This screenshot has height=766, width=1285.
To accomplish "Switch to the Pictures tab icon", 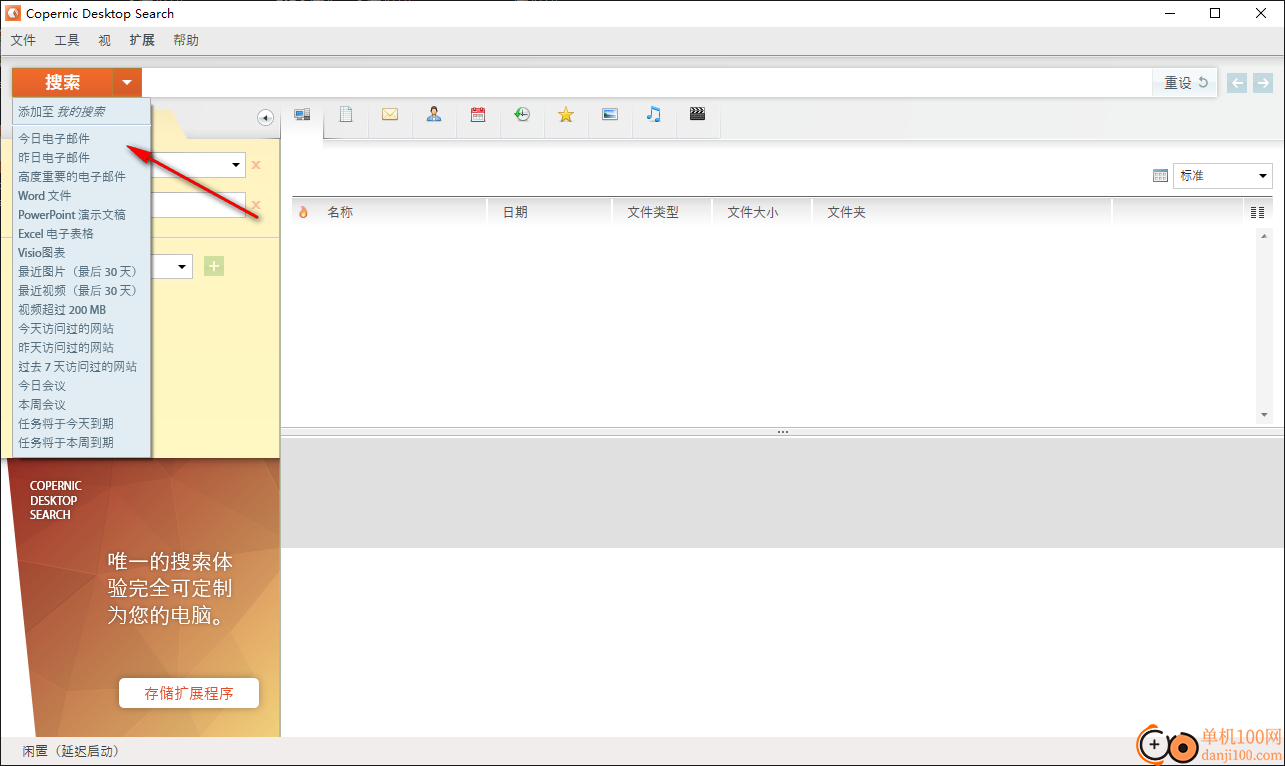I will click(x=610, y=114).
